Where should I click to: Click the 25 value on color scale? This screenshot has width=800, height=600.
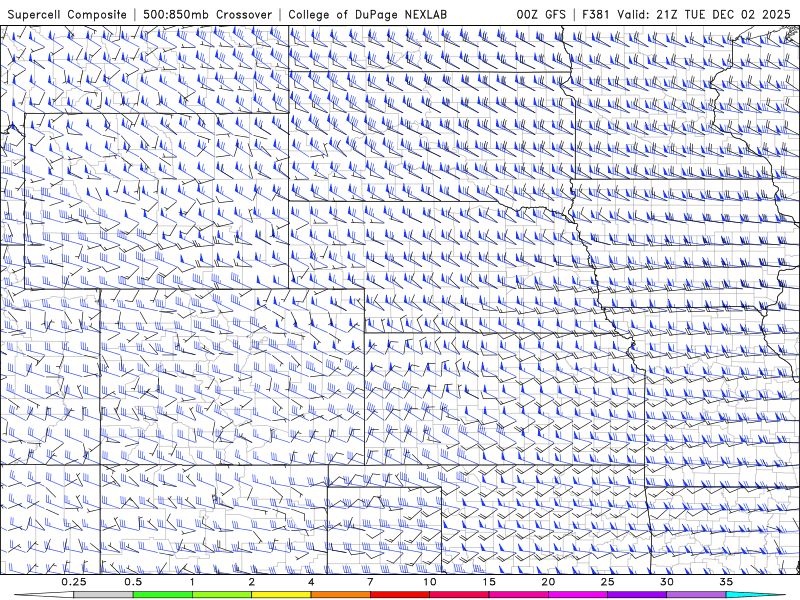pyautogui.click(x=608, y=582)
